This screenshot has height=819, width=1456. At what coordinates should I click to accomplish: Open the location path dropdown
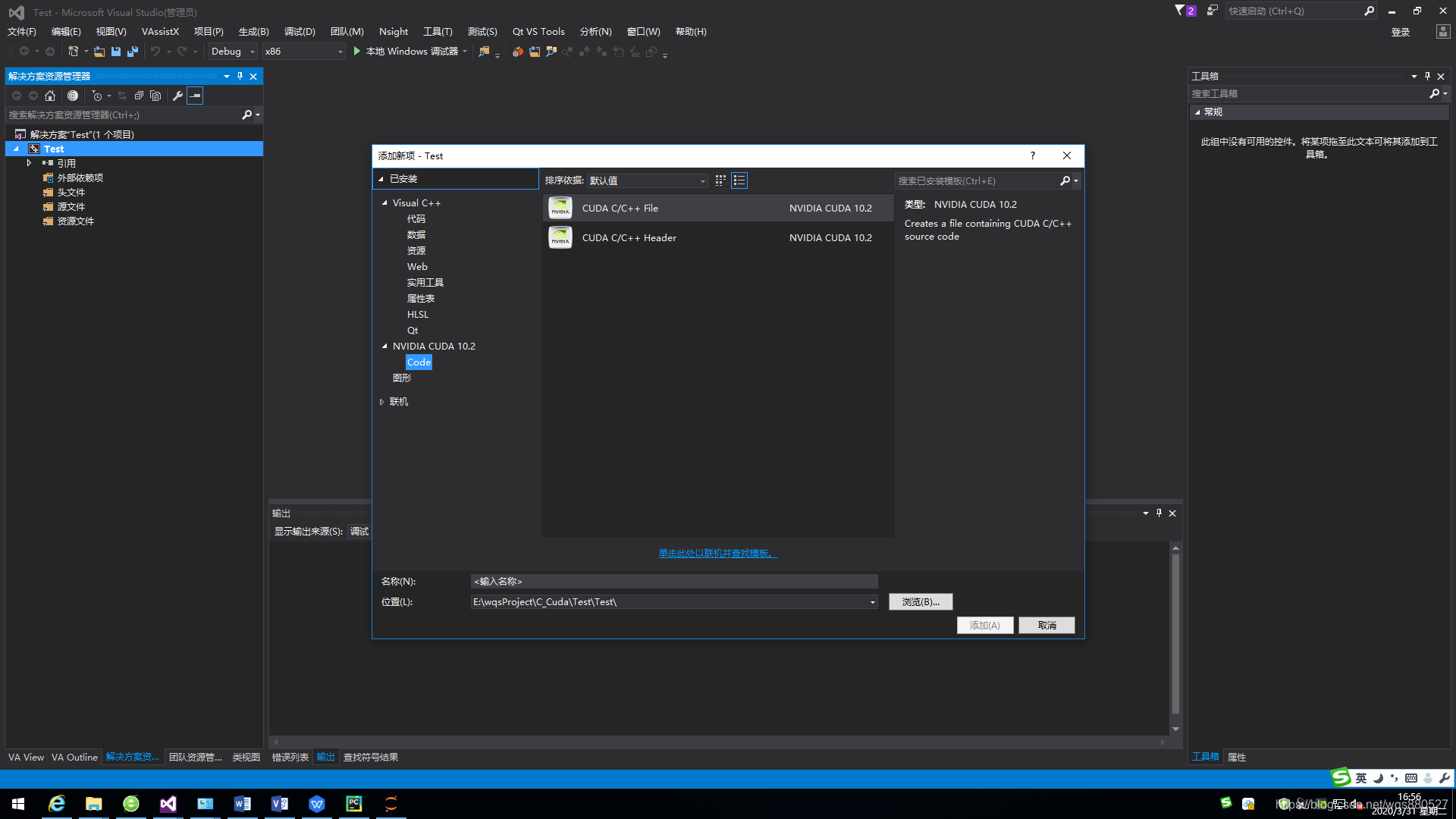tap(872, 602)
